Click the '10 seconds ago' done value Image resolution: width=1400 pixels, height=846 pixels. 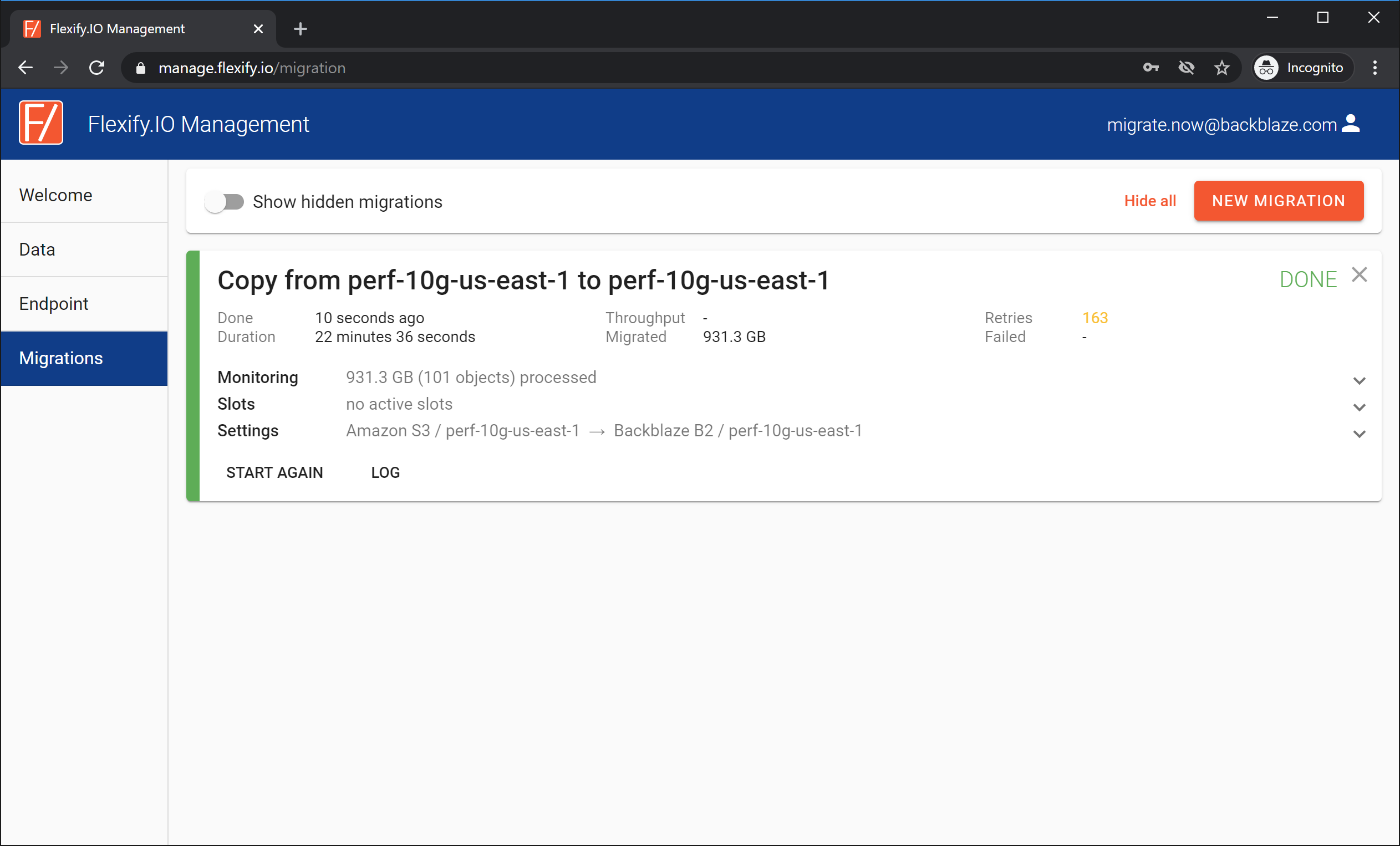pos(369,318)
